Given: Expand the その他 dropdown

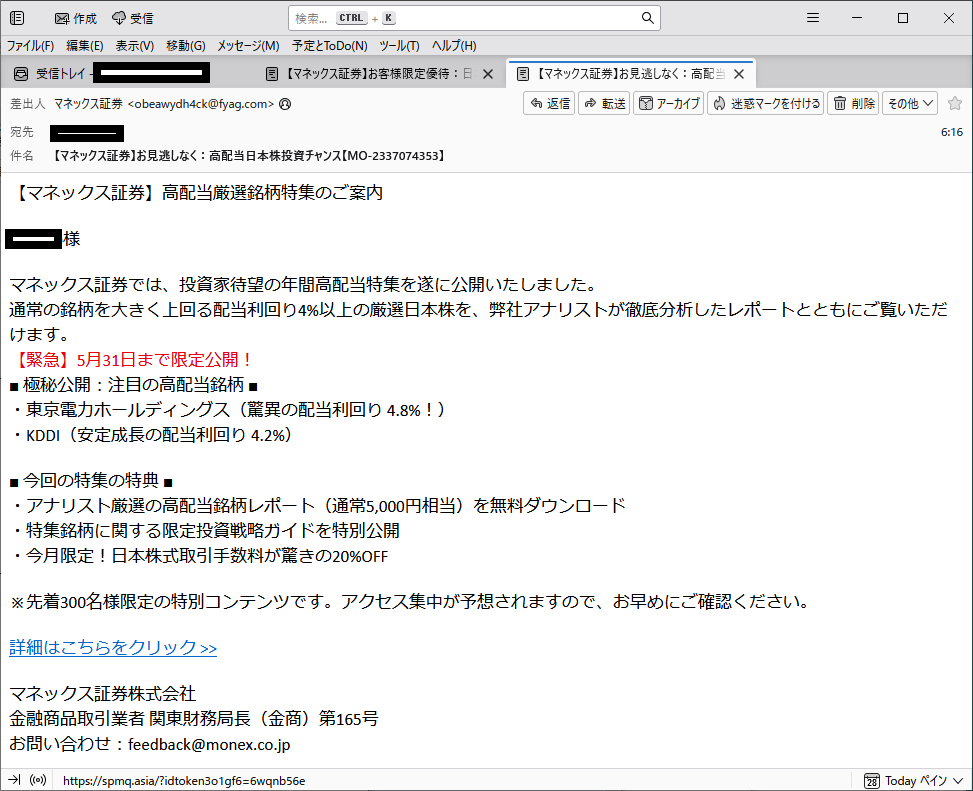Looking at the screenshot, I should (910, 104).
